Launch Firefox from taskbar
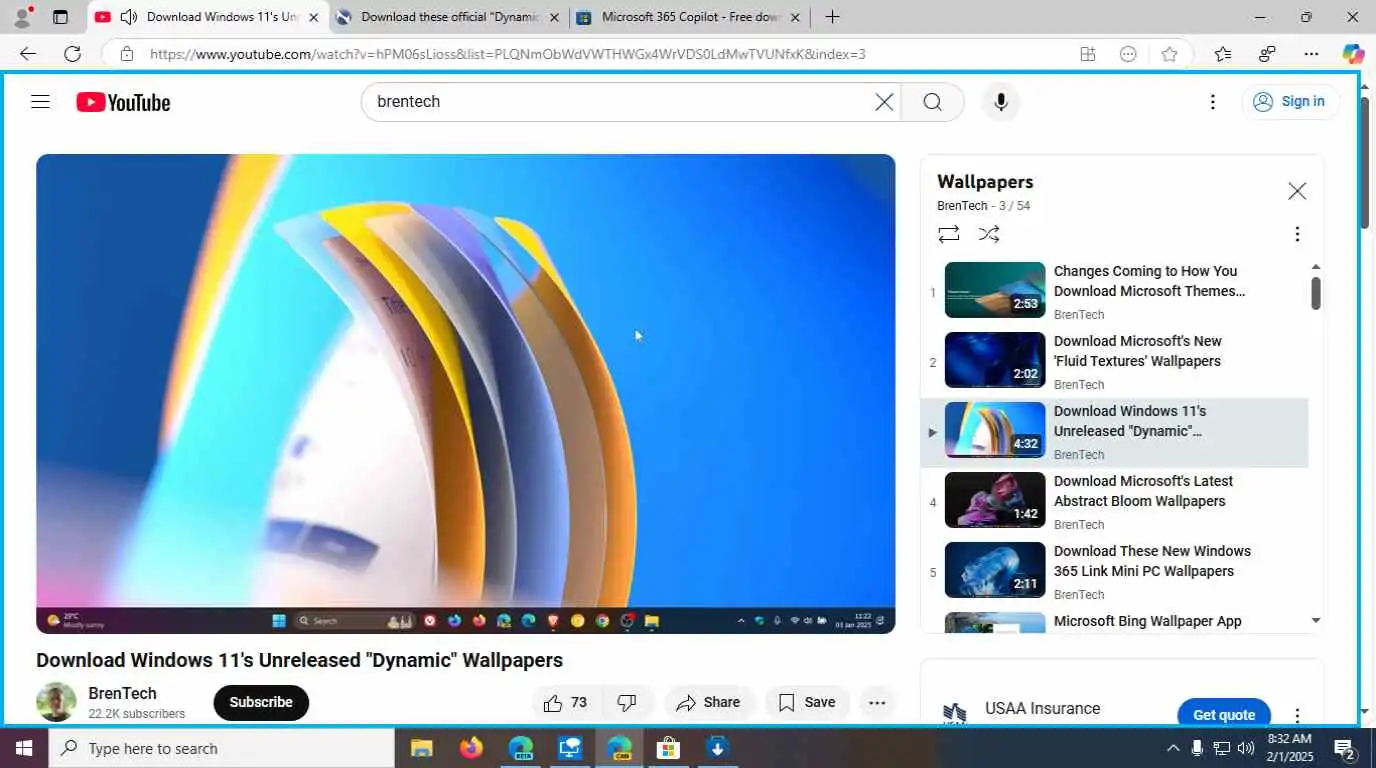This screenshot has height=768, width=1376. (x=471, y=748)
